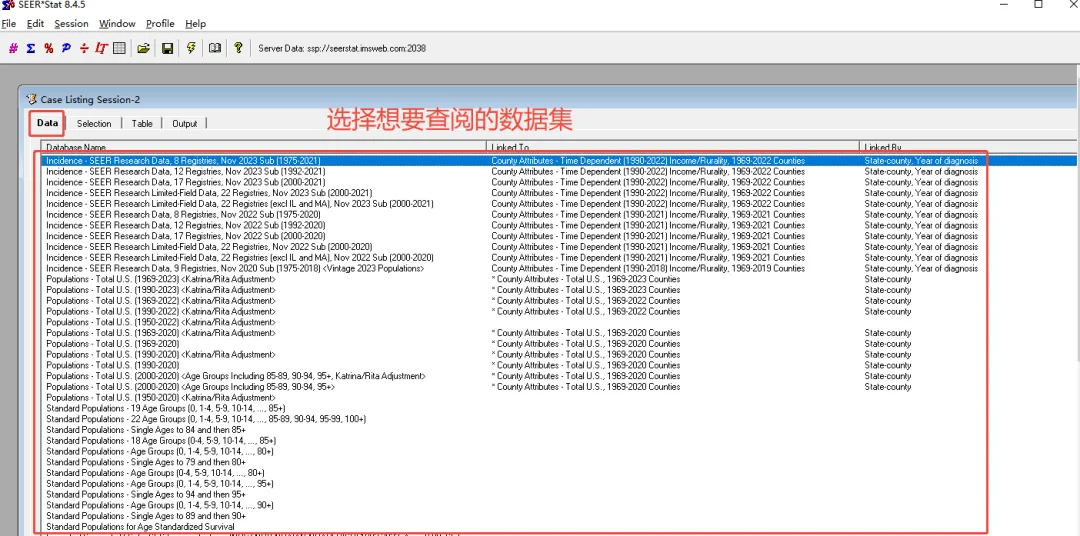The image size is (1080, 536).
Task: Select SEER Research Data, 12 Registries, Nov 2022 Sub
Action: point(186,225)
